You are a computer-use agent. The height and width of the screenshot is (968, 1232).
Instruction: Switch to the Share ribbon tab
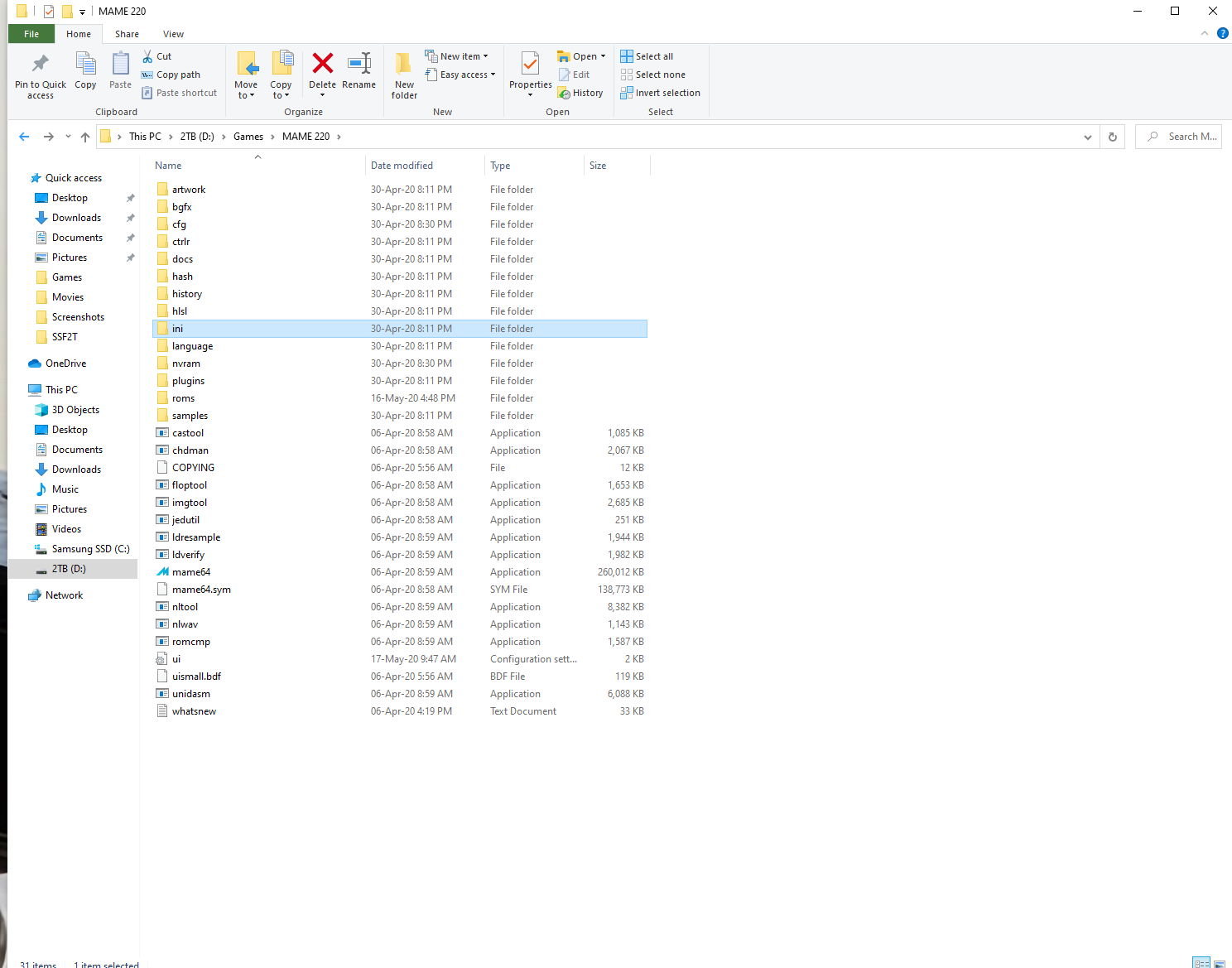point(127,34)
